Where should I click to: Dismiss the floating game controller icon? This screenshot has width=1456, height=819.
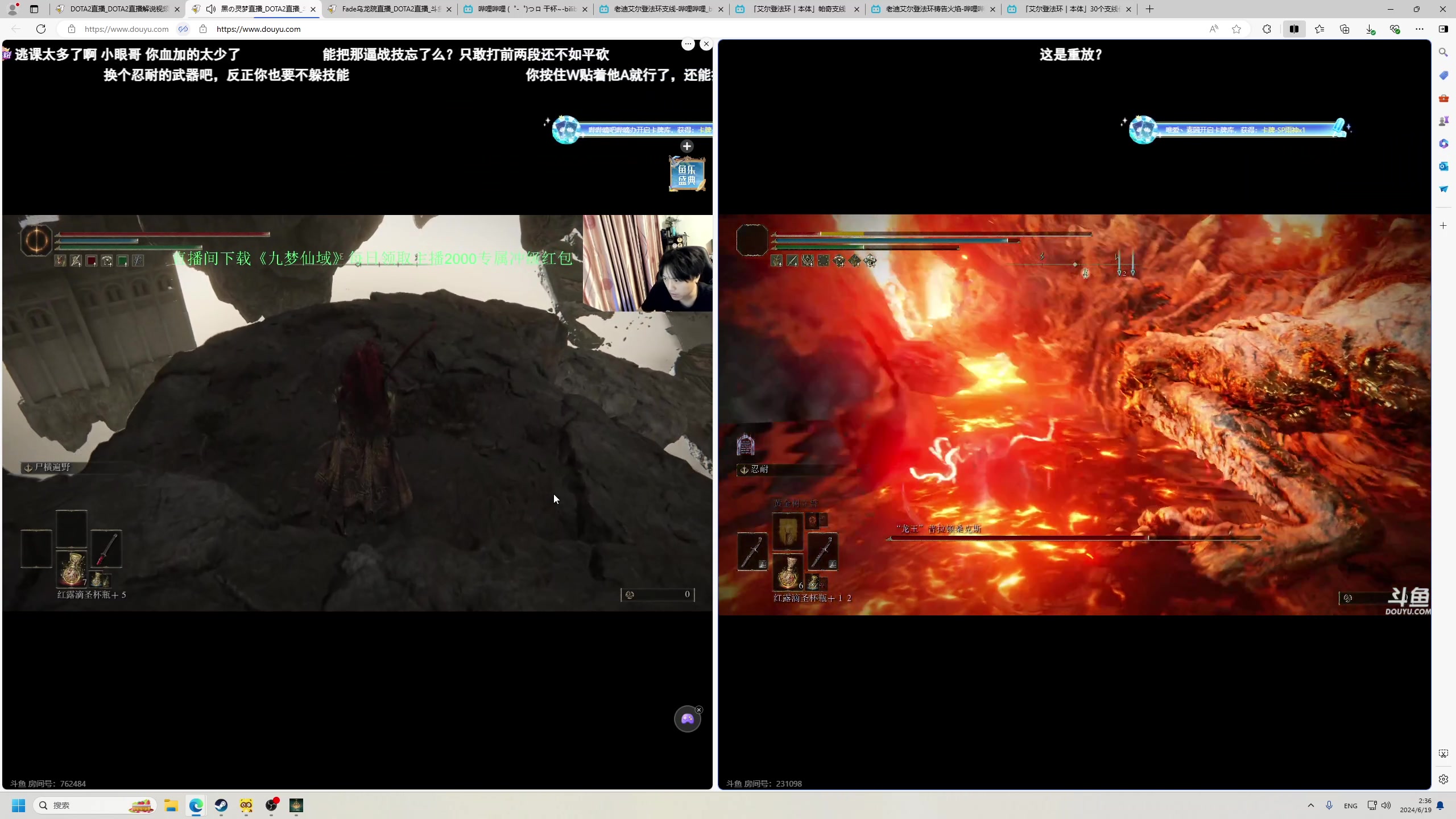699,710
